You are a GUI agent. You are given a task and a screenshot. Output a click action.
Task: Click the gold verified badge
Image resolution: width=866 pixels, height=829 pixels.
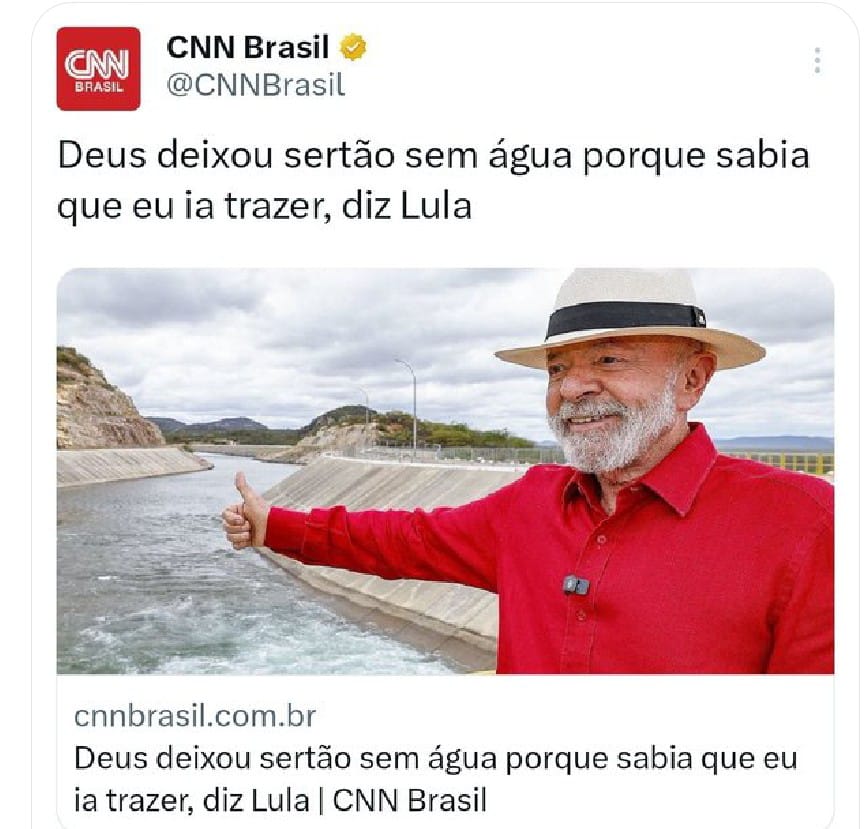pos(353,47)
